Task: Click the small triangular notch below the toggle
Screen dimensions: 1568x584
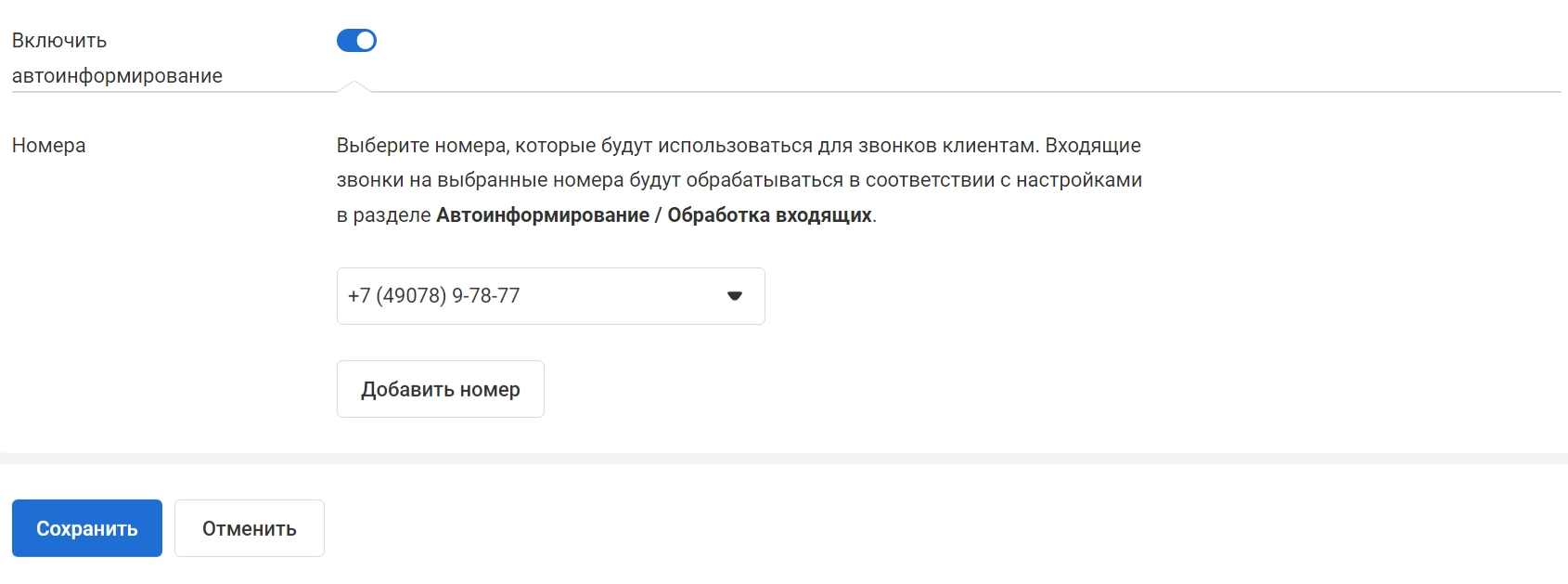Action: click(x=354, y=86)
